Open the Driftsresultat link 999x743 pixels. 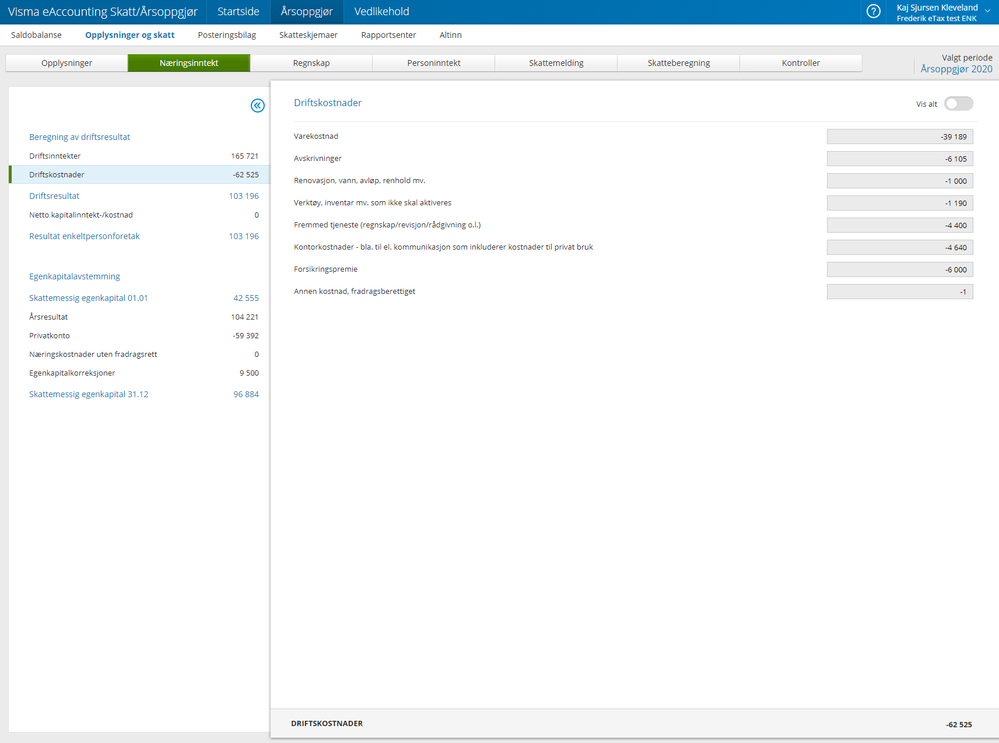pyautogui.click(x=54, y=196)
